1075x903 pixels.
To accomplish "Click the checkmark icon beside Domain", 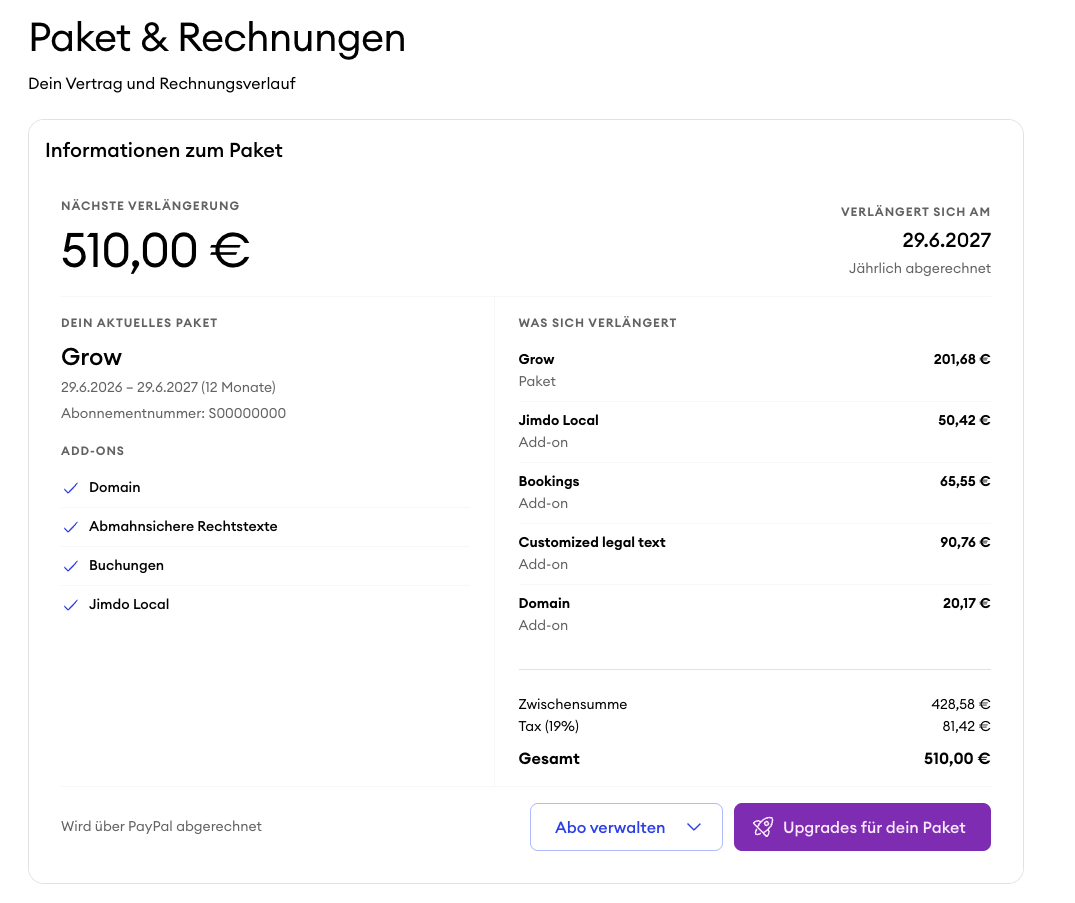I will click(71, 487).
